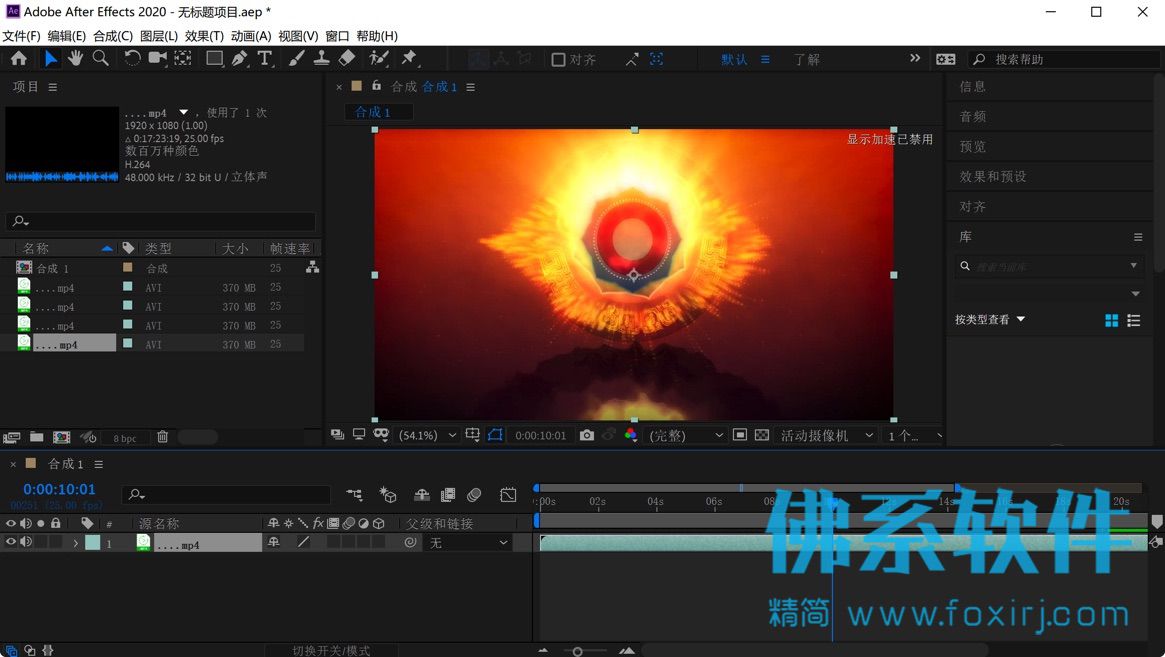This screenshot has width=1165, height=657.
Task: Select the Rectangle shape tool
Action: click(x=215, y=59)
